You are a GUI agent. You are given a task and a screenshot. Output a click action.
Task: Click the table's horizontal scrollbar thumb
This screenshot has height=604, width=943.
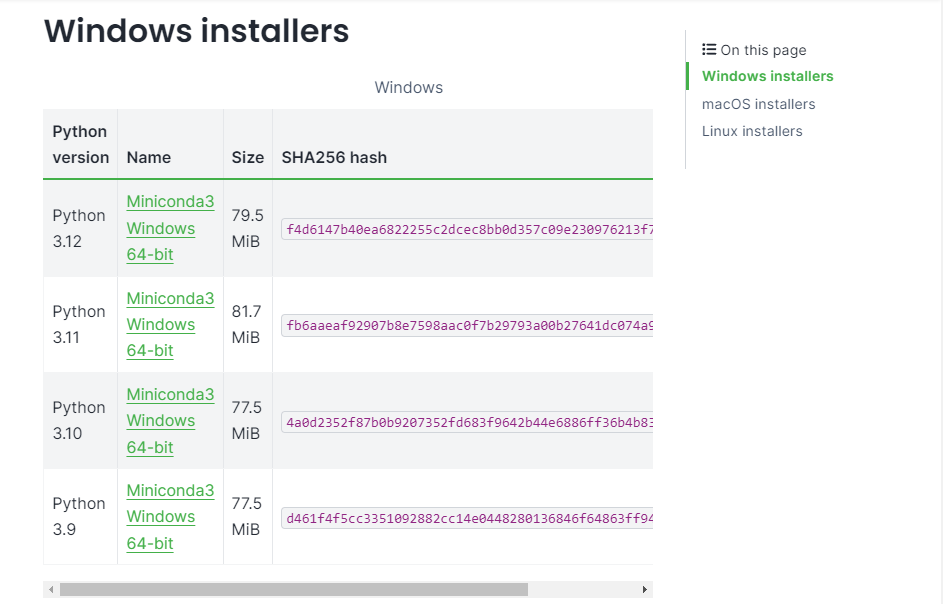293,590
